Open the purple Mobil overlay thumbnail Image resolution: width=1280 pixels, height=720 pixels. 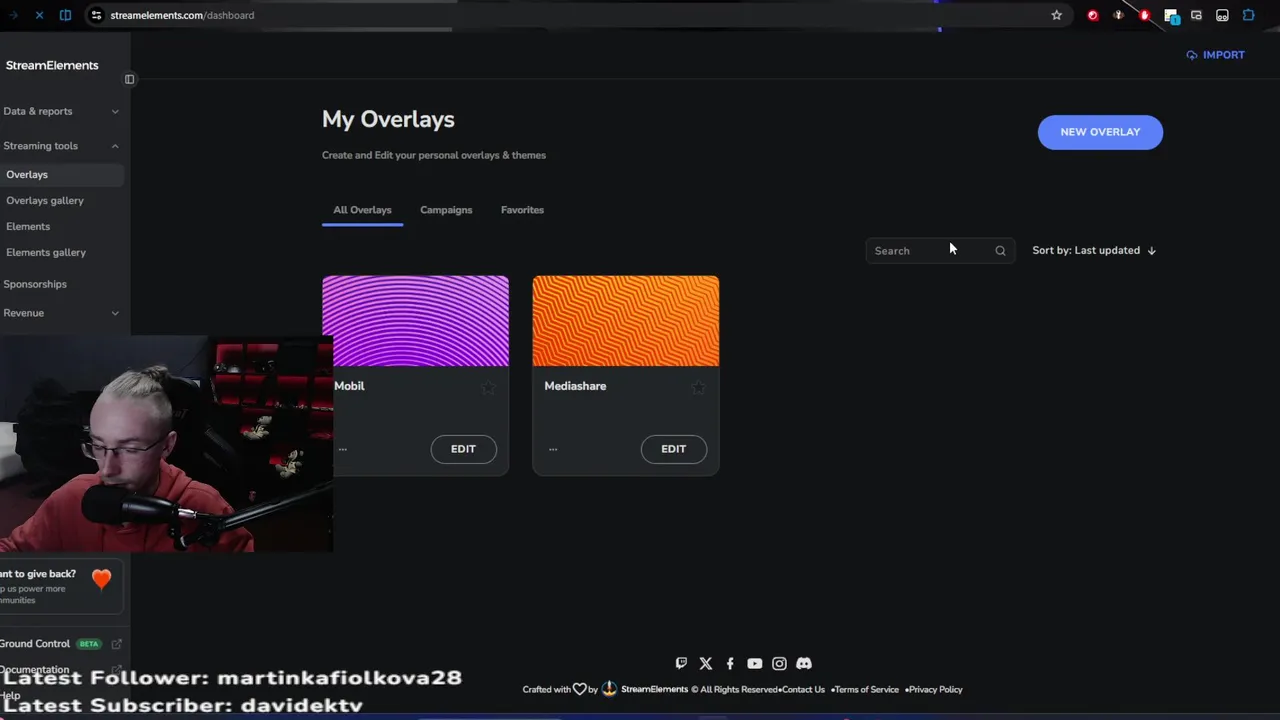[x=415, y=321]
